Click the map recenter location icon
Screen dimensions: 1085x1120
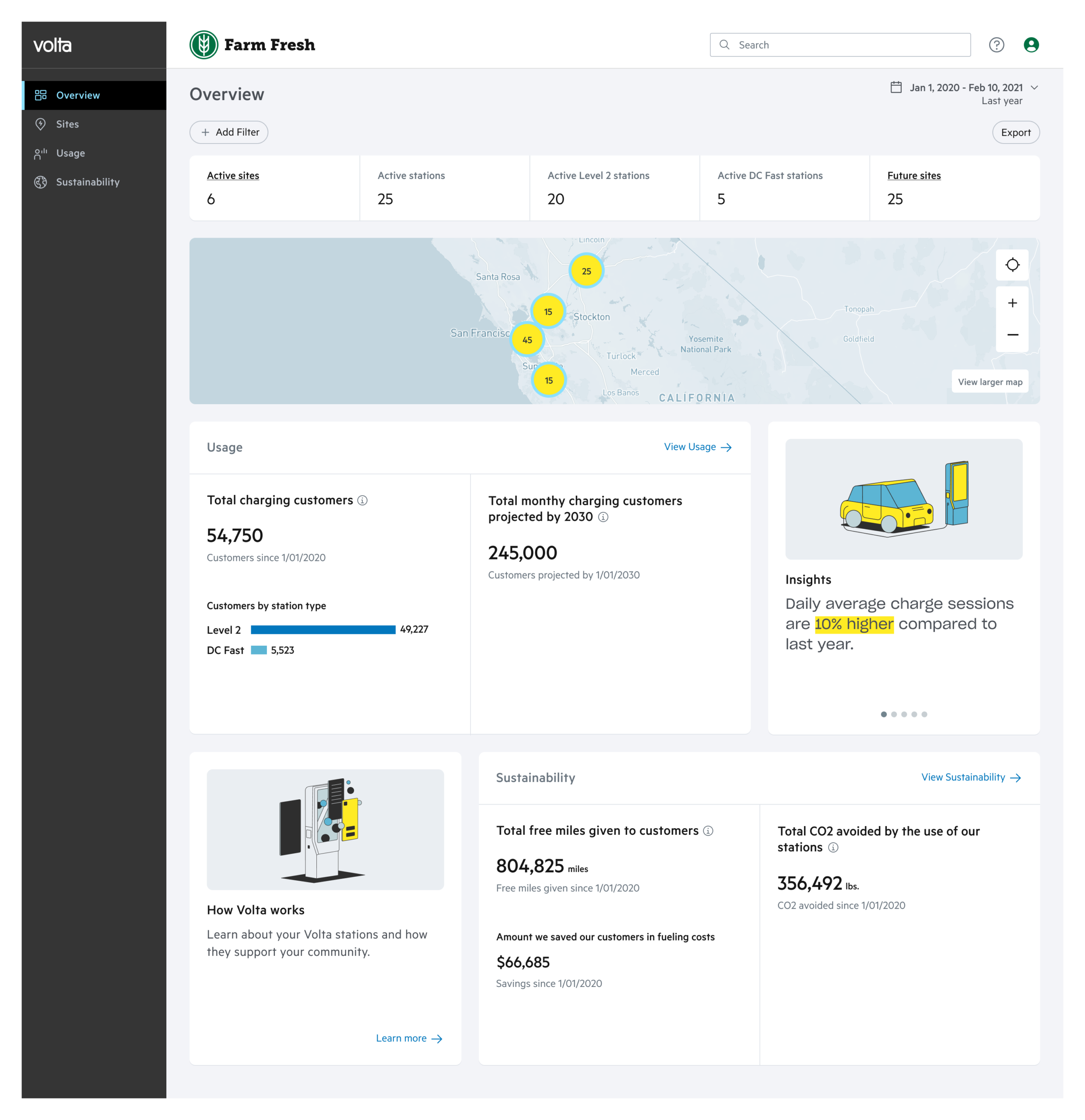tap(1012, 265)
